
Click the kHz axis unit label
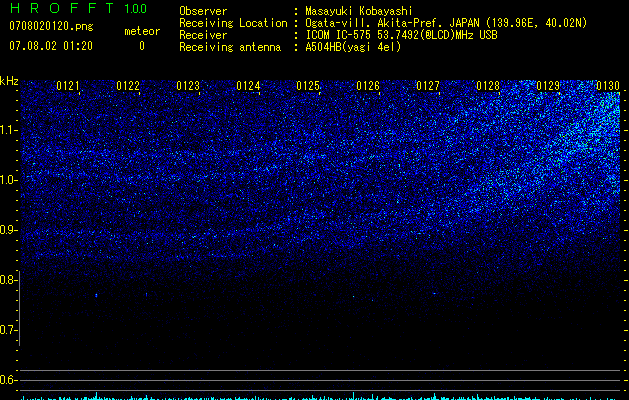tap(9, 81)
